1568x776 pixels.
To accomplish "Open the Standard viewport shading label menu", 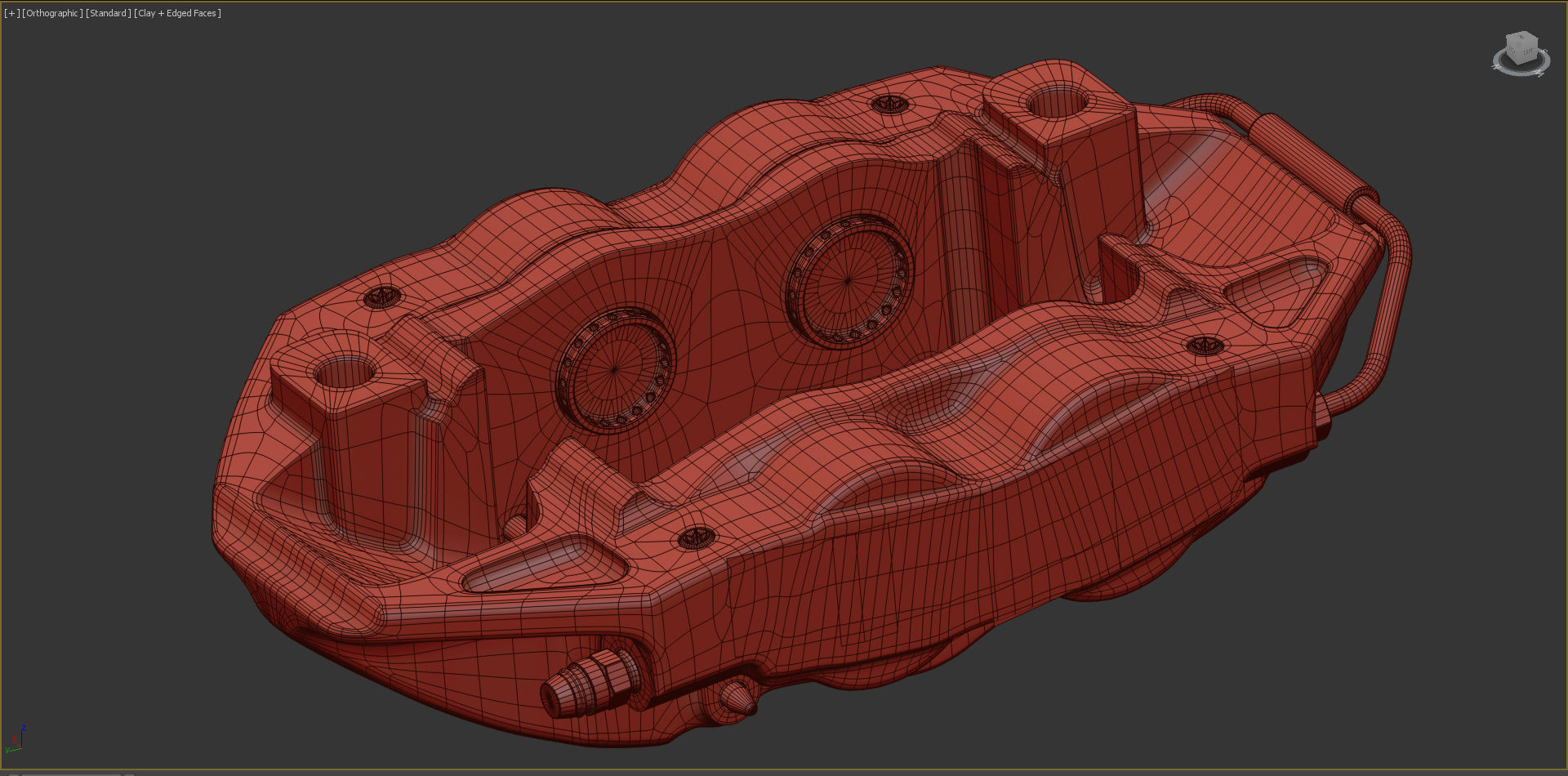I will [x=108, y=13].
